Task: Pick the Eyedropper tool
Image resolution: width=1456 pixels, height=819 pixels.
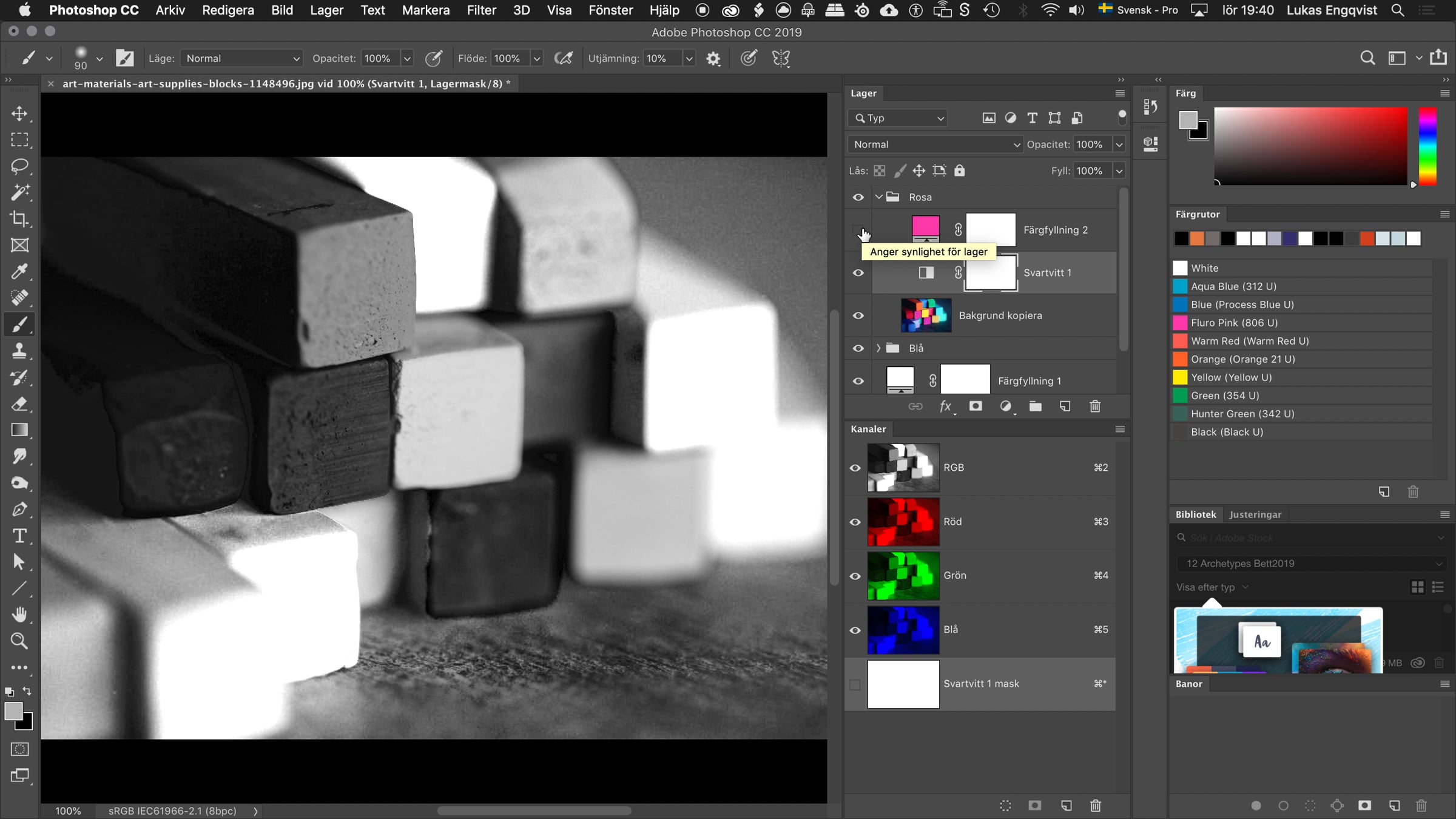Action: point(19,271)
